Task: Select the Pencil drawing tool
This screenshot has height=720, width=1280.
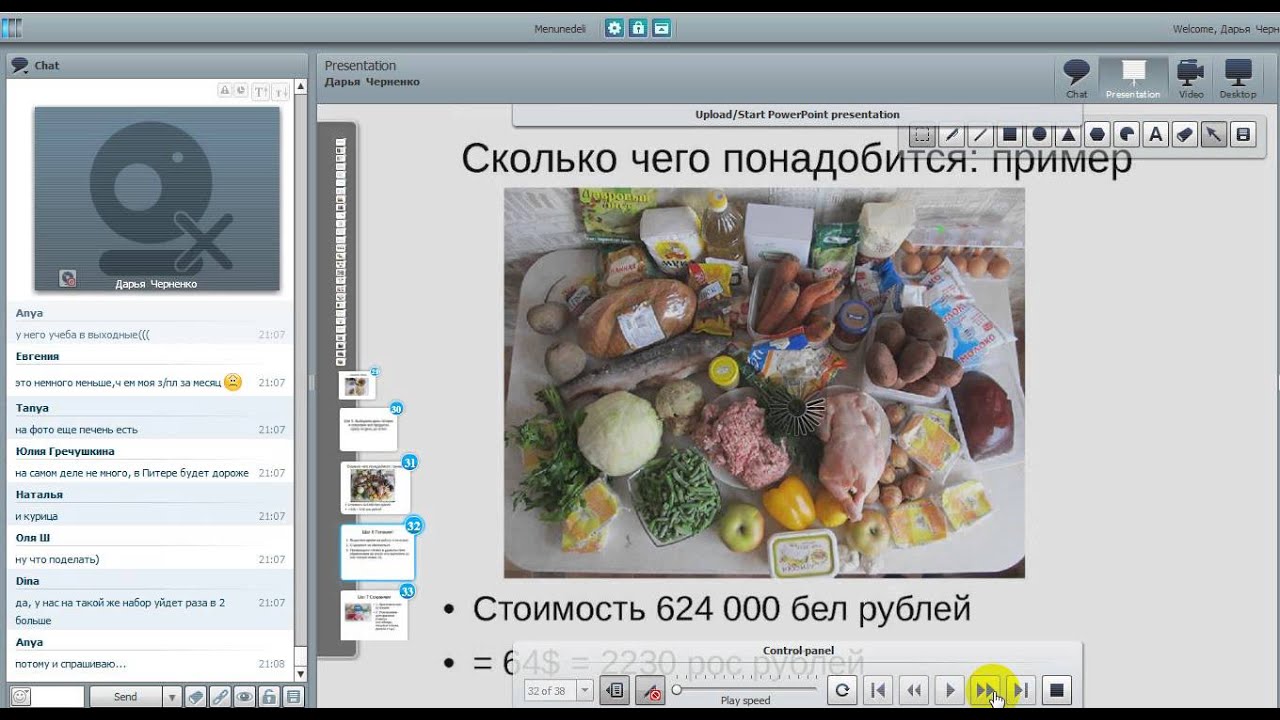Action: pyautogui.click(x=952, y=134)
